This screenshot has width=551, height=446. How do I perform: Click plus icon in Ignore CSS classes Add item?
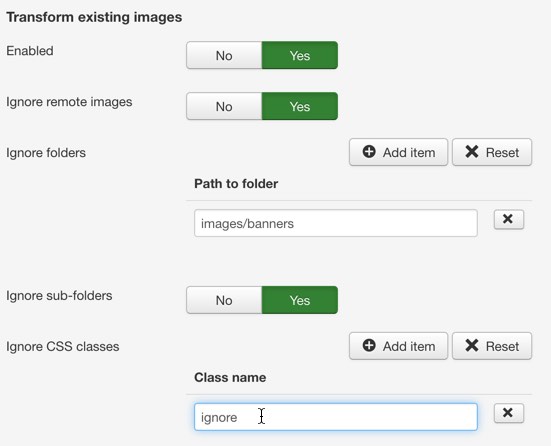click(369, 345)
